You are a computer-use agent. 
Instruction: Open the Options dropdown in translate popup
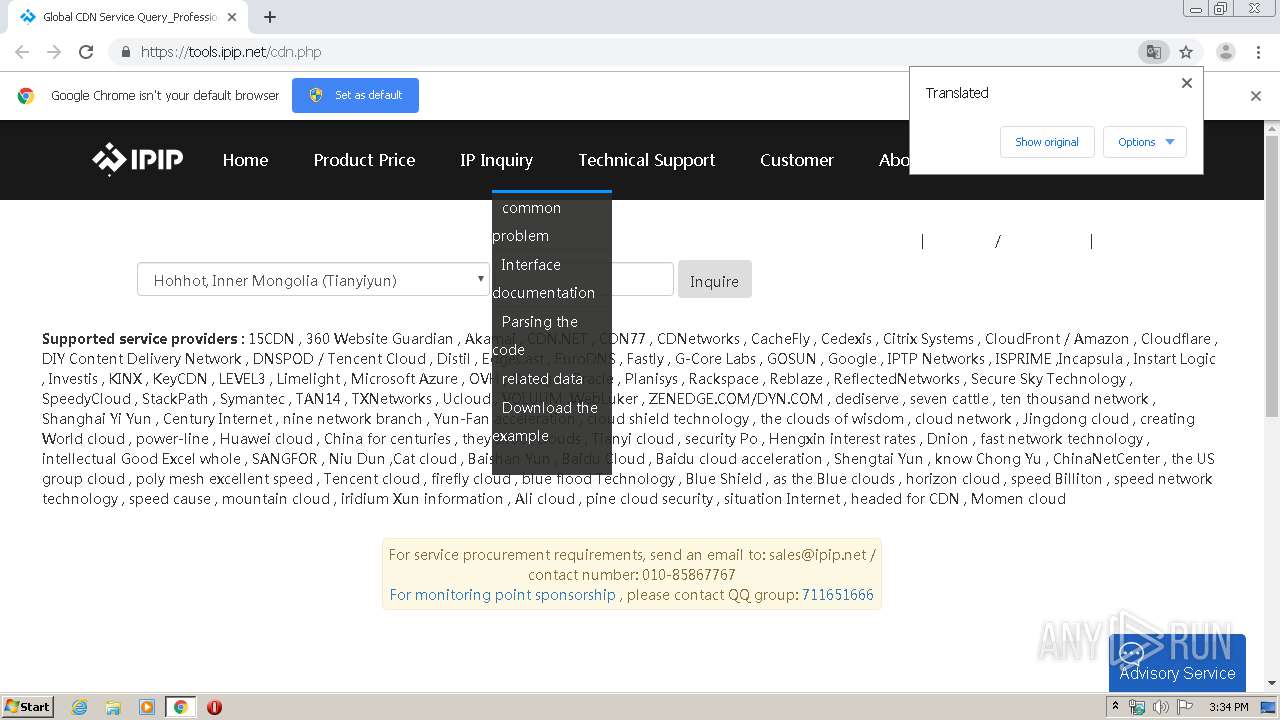coord(1145,142)
